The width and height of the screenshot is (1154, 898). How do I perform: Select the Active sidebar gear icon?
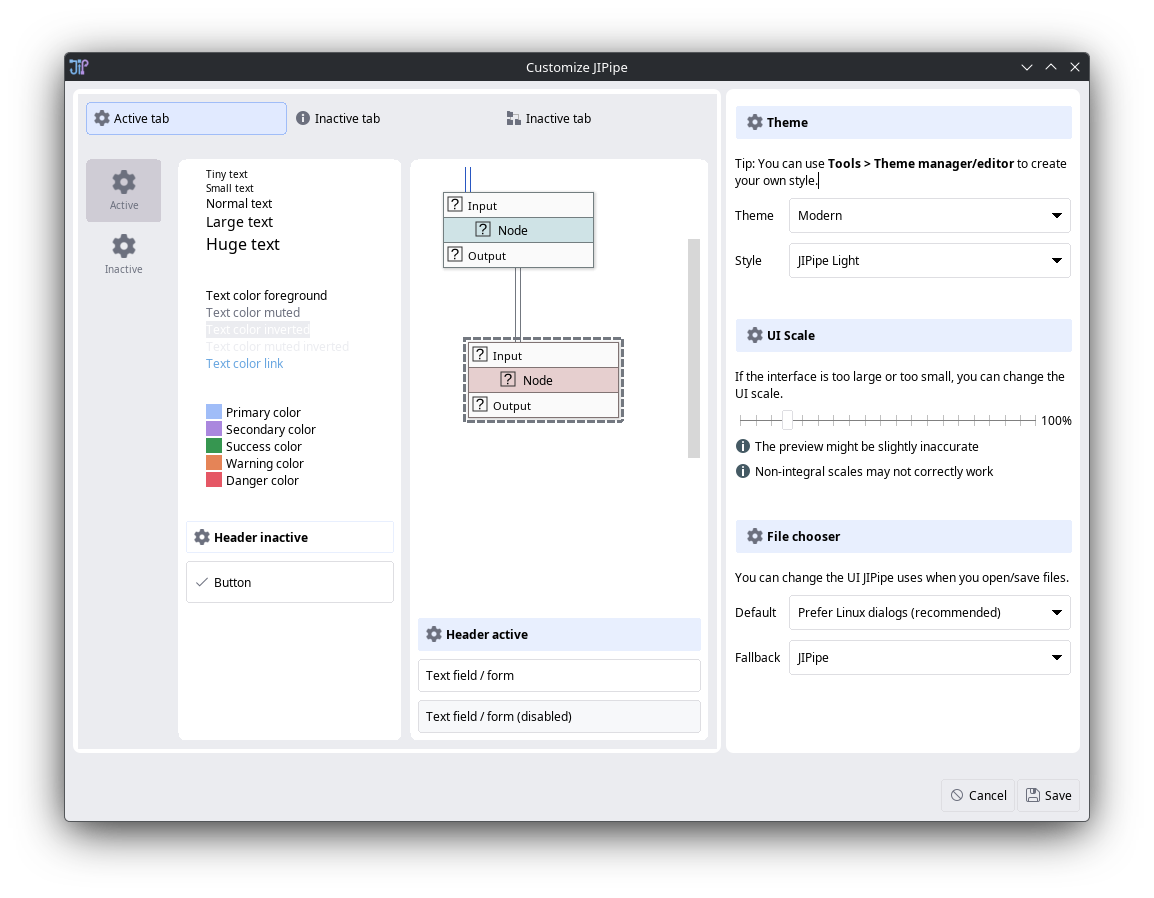pos(123,182)
